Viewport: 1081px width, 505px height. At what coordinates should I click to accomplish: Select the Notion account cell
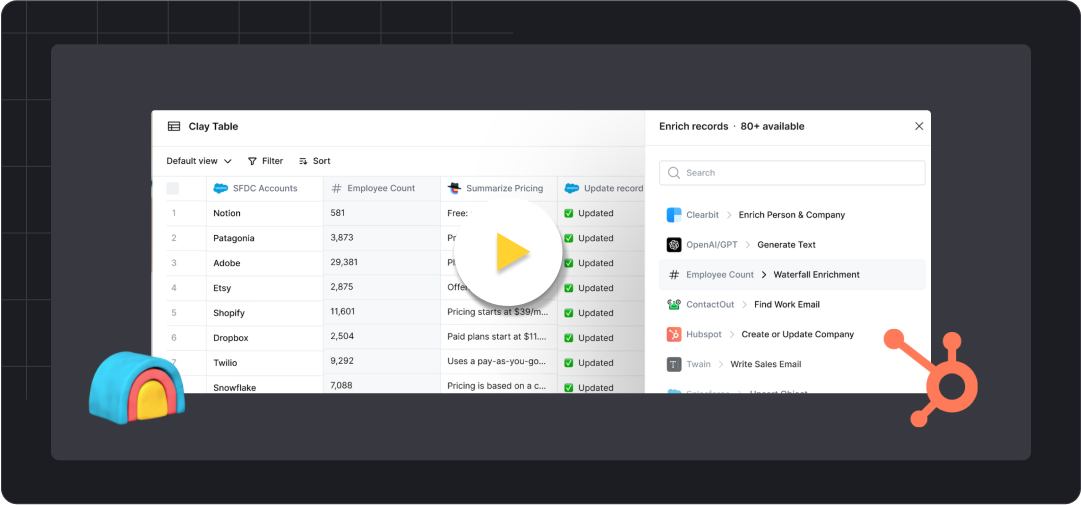pyautogui.click(x=264, y=214)
